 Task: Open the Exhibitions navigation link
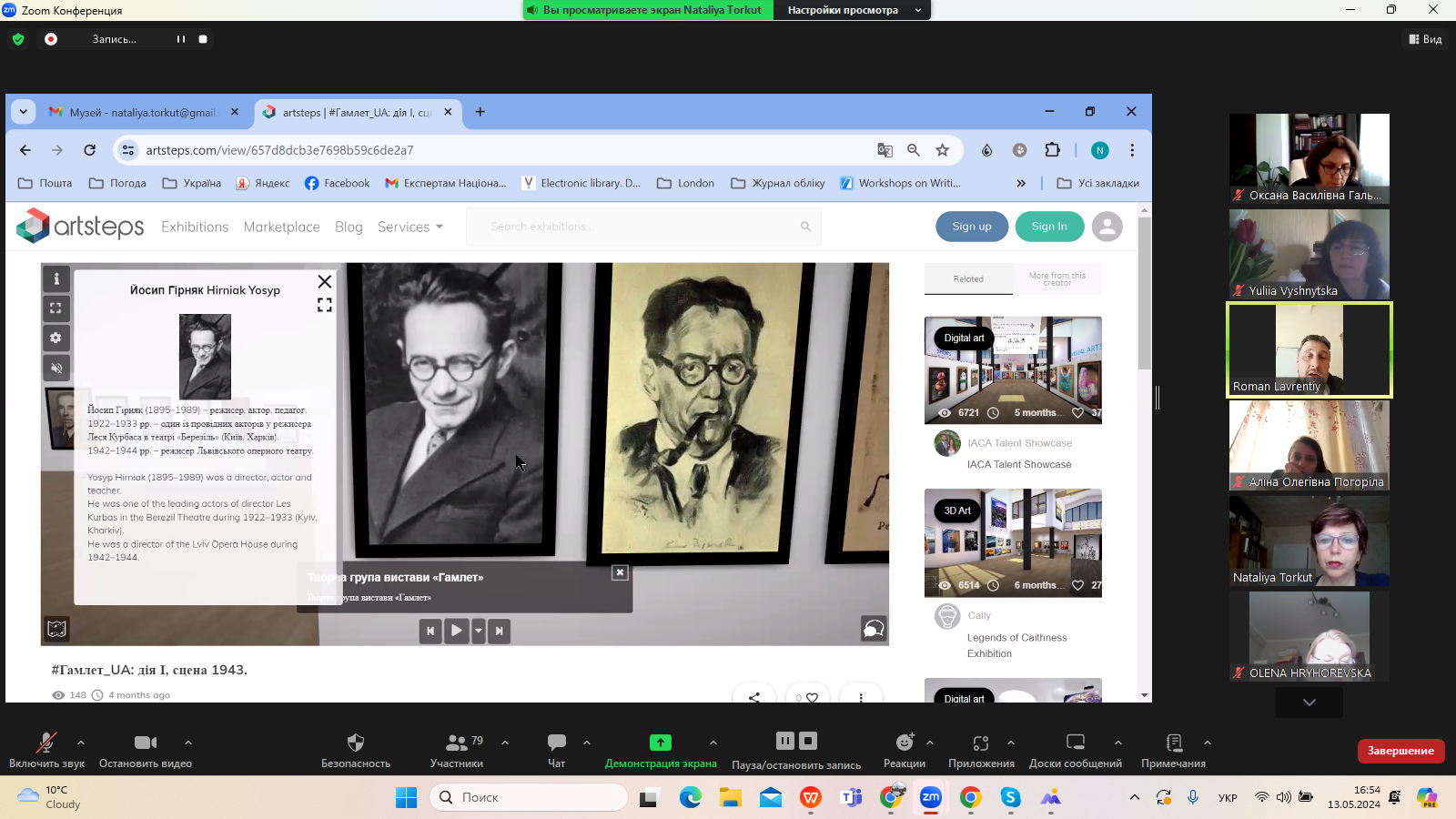coord(195,227)
